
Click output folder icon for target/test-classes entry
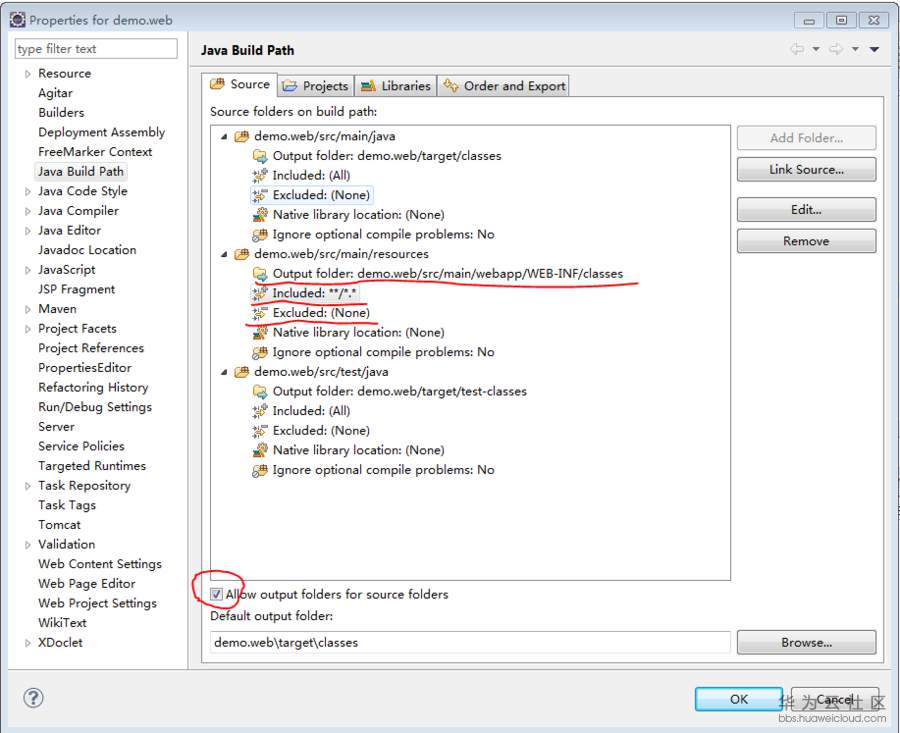pos(260,391)
